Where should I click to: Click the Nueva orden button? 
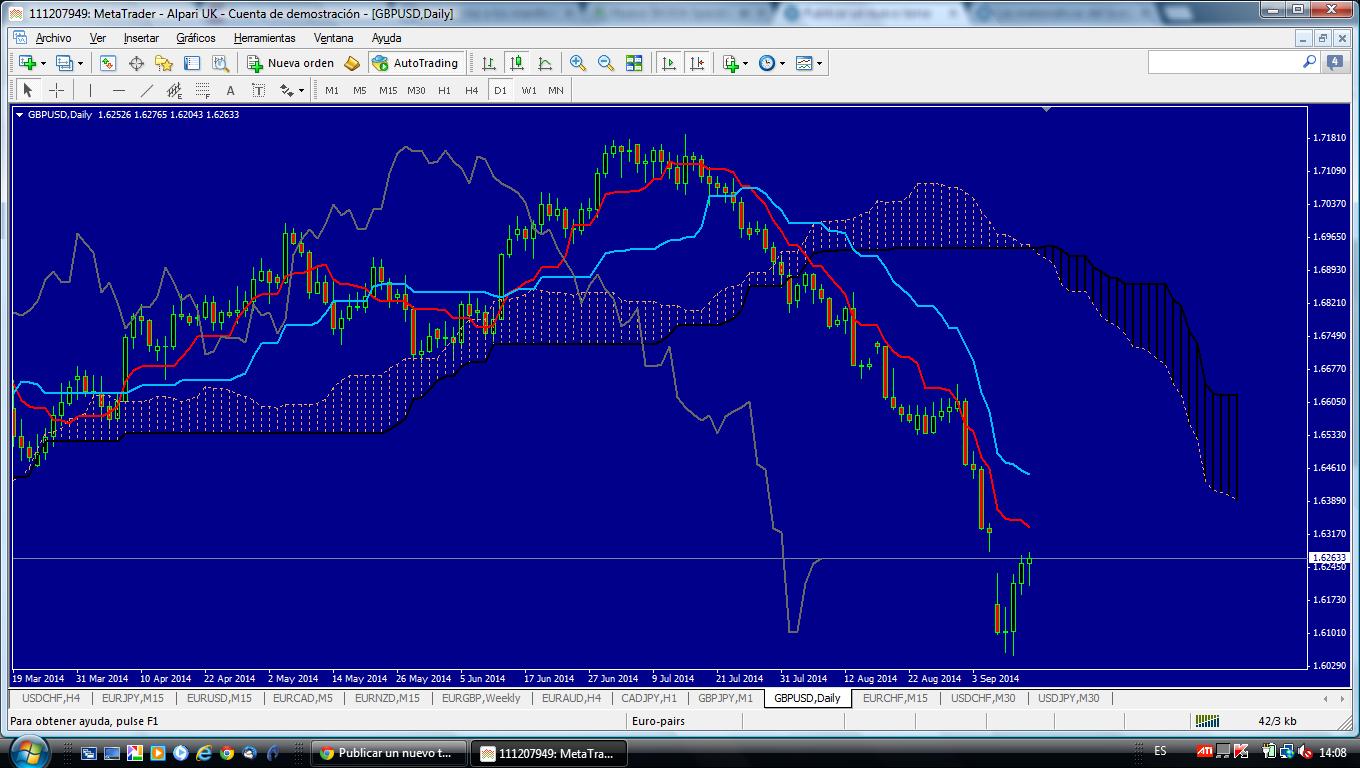pyautogui.click(x=291, y=63)
